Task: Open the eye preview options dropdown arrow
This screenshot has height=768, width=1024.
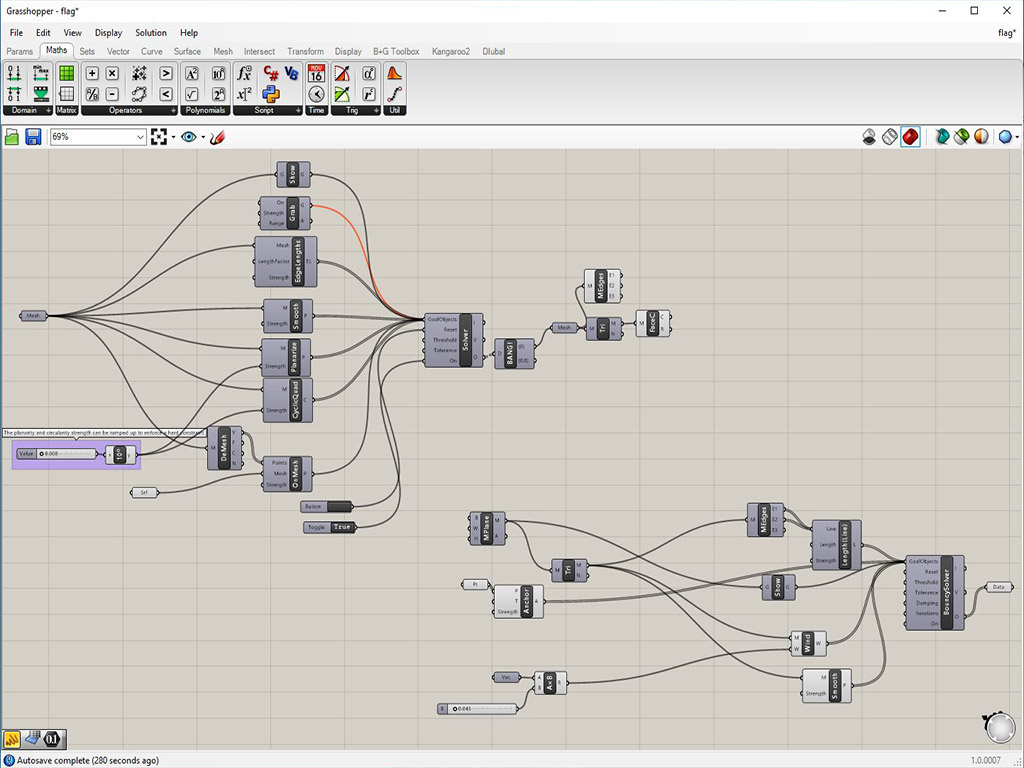Action: (203, 137)
